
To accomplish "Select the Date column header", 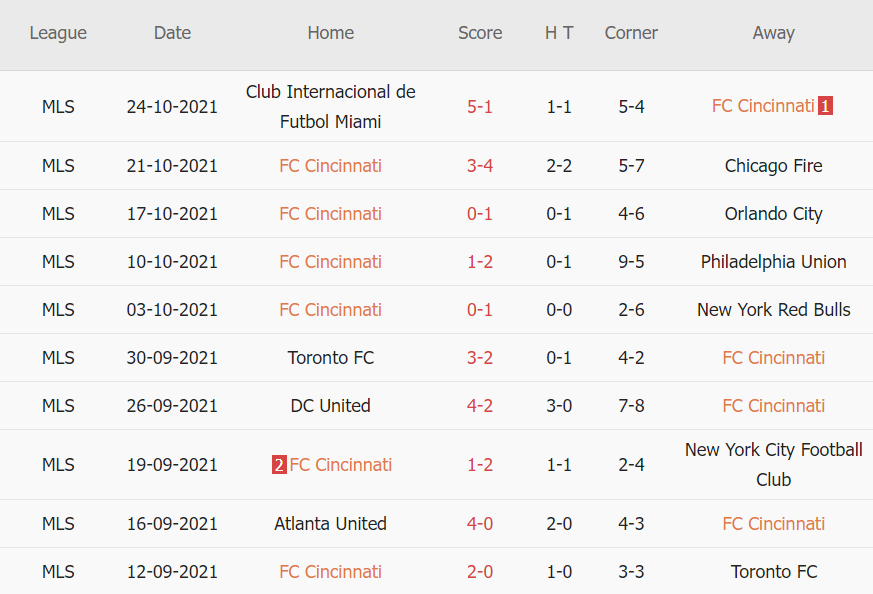I will [172, 33].
